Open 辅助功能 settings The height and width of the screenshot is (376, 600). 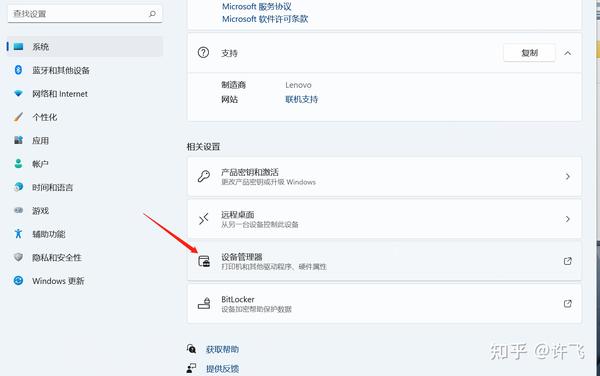[x=85, y=234]
